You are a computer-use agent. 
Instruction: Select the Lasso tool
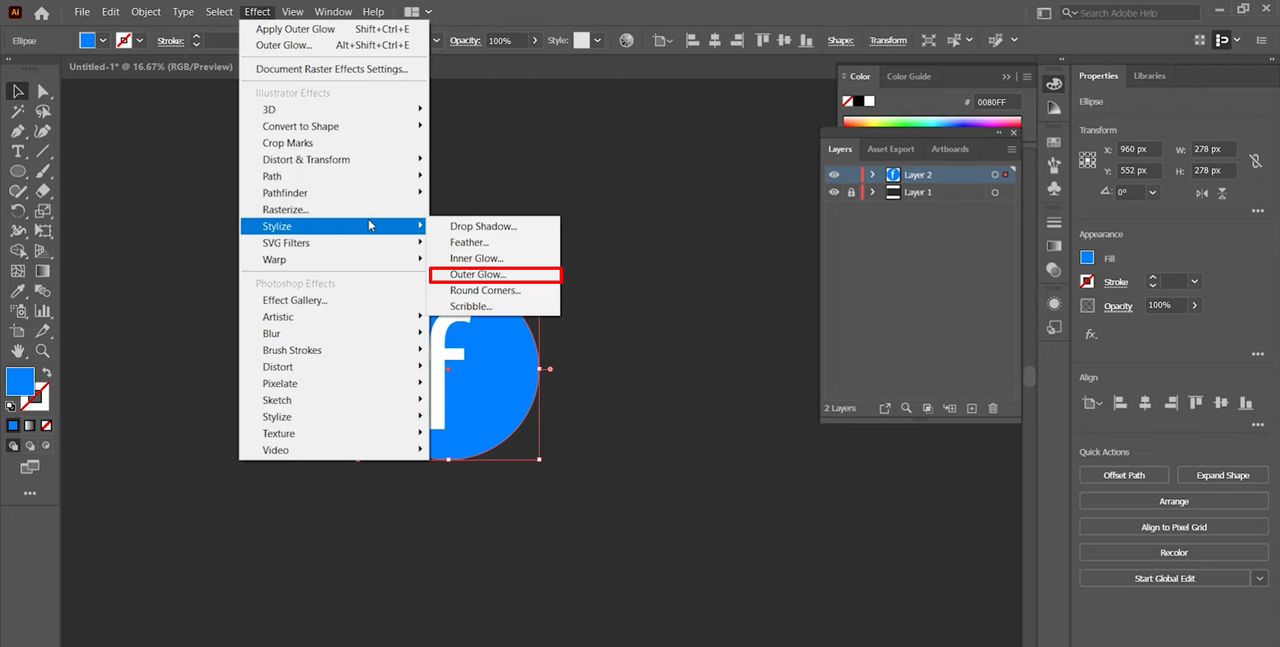[43, 111]
